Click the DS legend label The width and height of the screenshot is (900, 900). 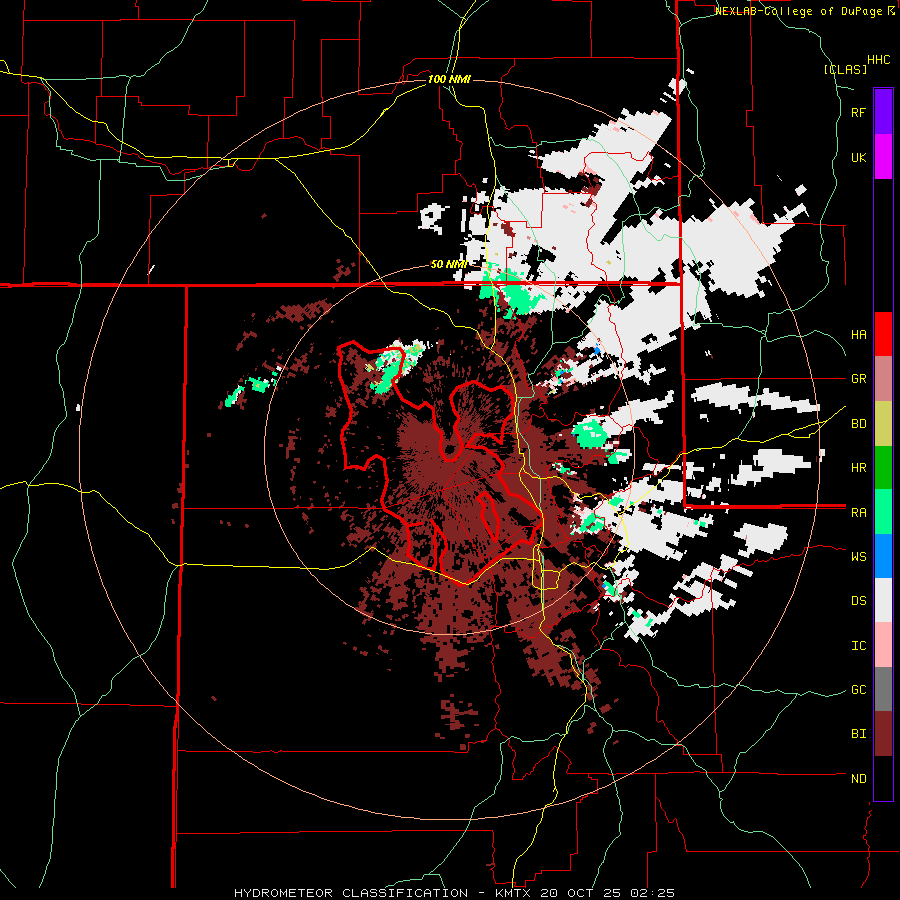(858, 601)
